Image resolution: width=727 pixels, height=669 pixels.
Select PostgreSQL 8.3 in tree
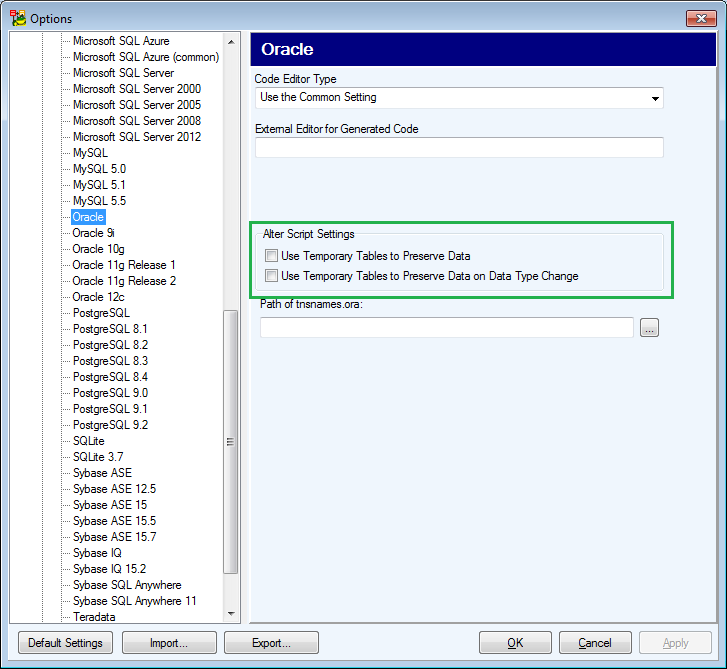(x=110, y=361)
